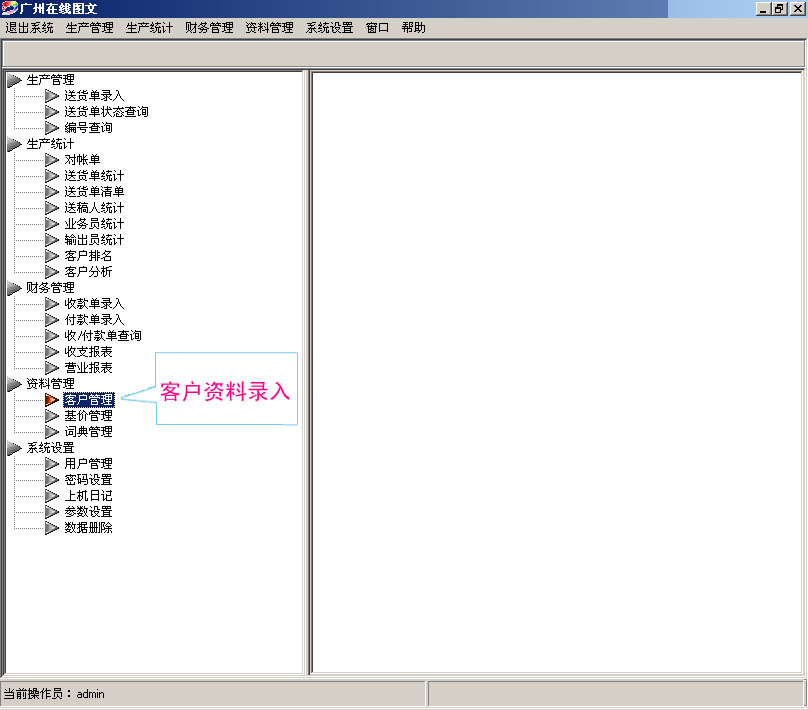Click arrow icon beside 送货单状态查询
This screenshot has height=710, width=808.
52,112
